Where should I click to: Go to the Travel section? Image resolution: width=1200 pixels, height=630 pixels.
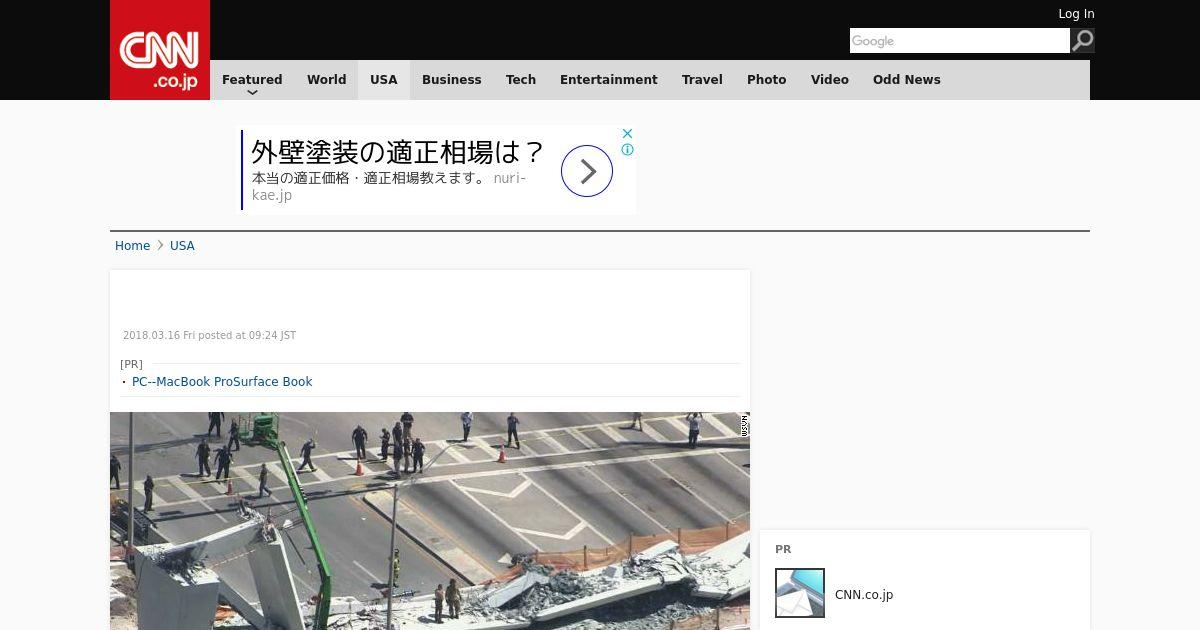click(702, 80)
